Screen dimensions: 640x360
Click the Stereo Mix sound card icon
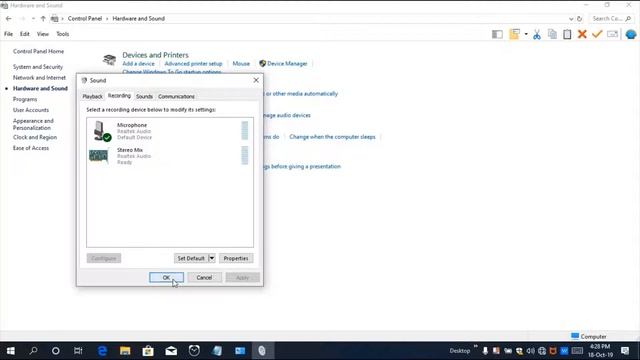pos(99,156)
